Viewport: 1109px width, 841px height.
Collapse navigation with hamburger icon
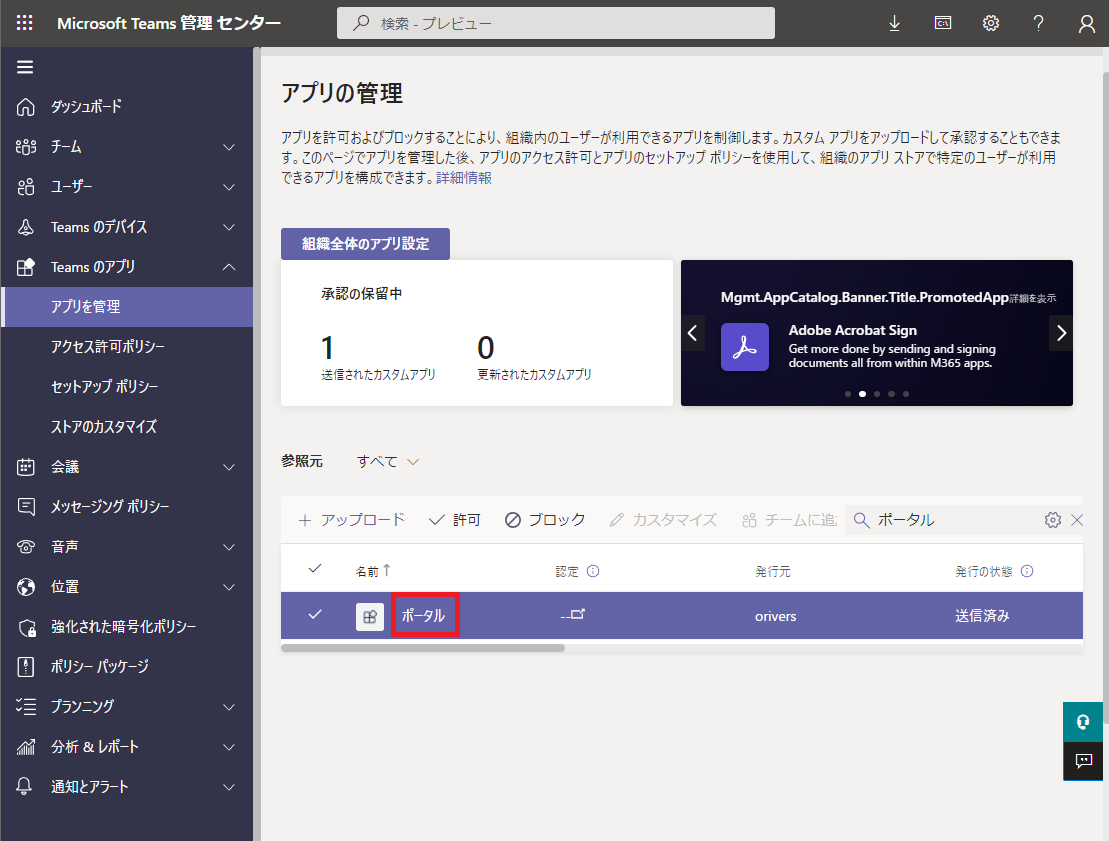click(x=25, y=67)
